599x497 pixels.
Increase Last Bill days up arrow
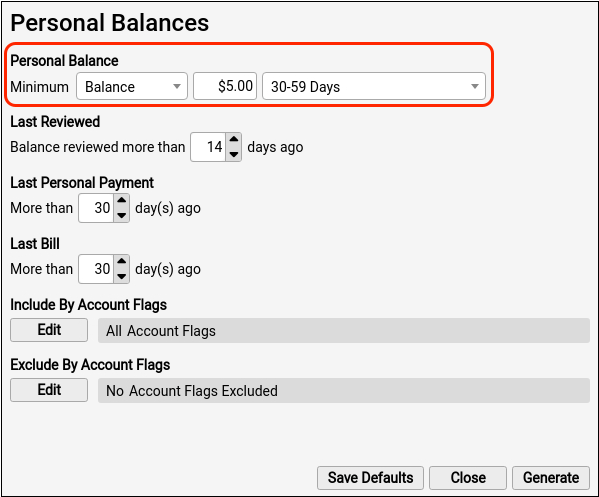[121, 262]
